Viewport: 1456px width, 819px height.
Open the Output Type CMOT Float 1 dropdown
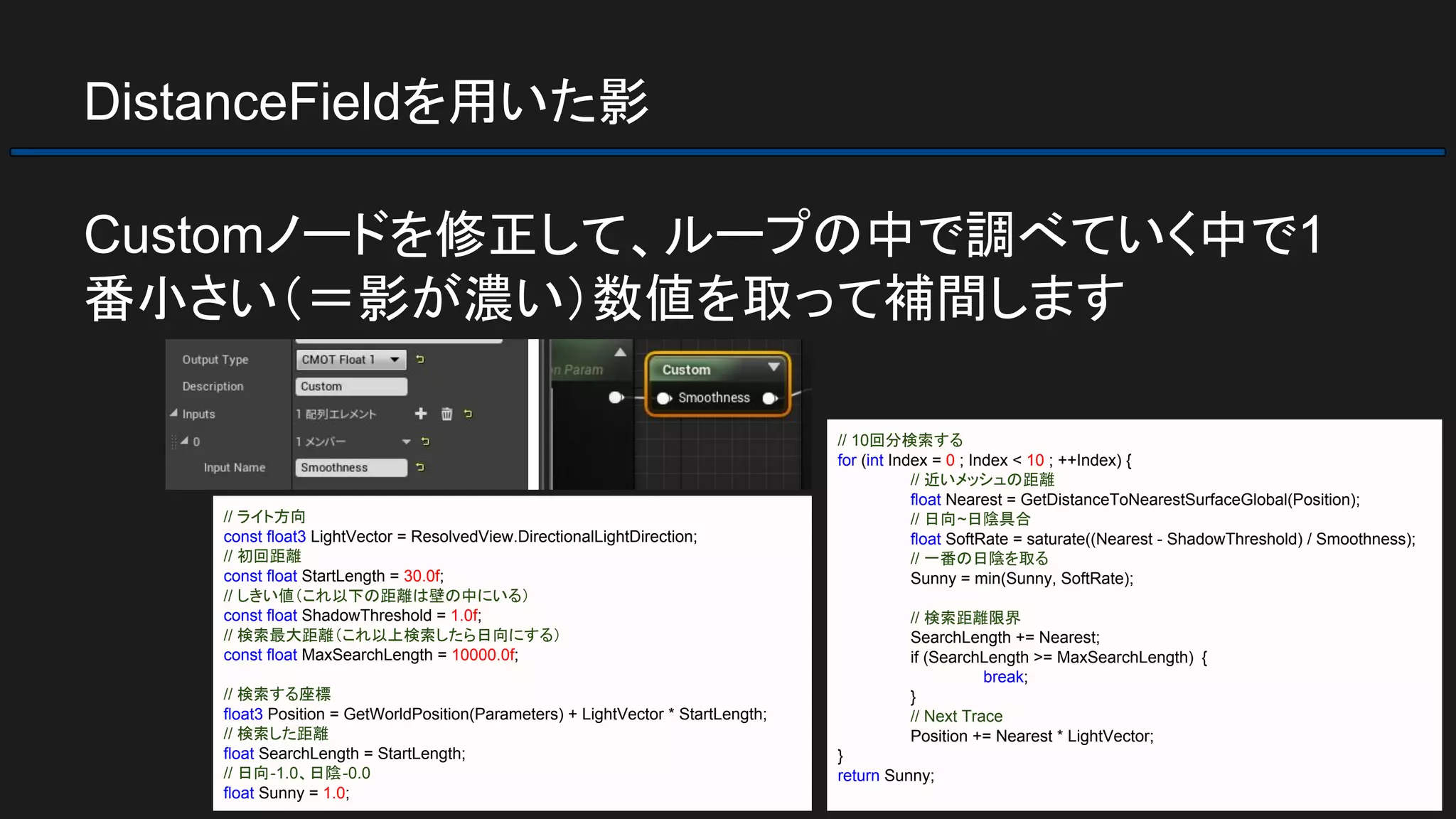pyautogui.click(x=351, y=360)
